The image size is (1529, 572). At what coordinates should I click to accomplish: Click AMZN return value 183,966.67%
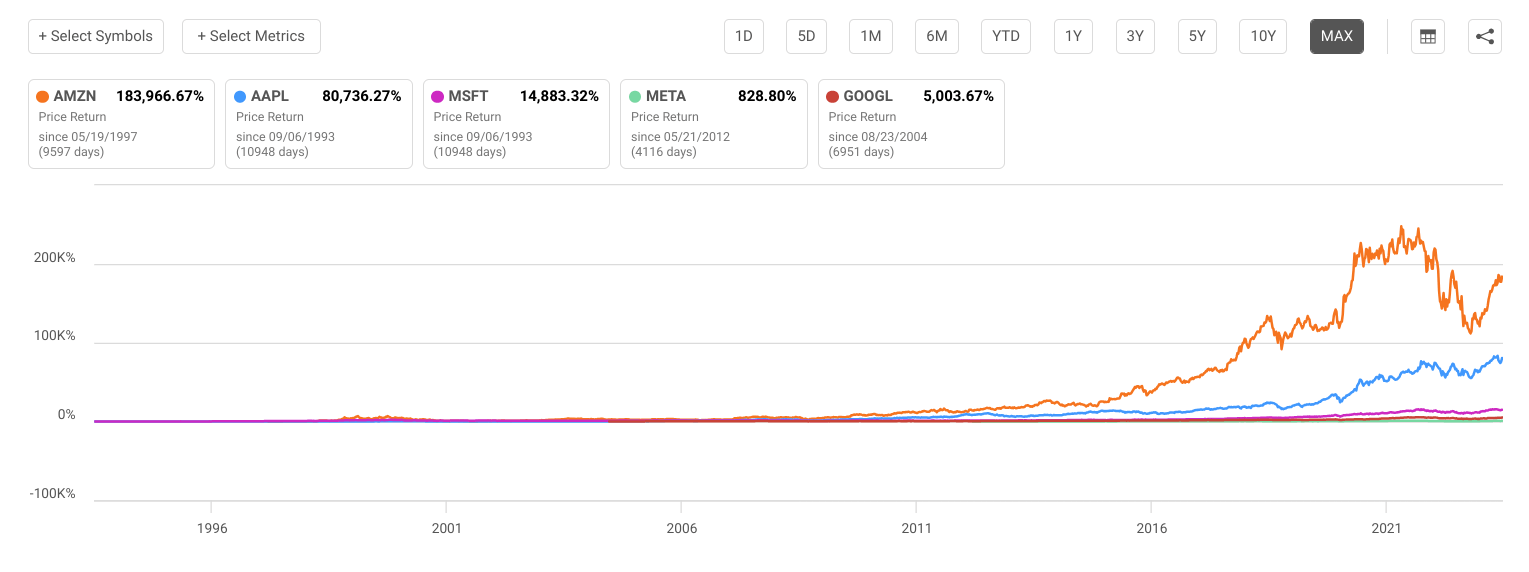[160, 97]
